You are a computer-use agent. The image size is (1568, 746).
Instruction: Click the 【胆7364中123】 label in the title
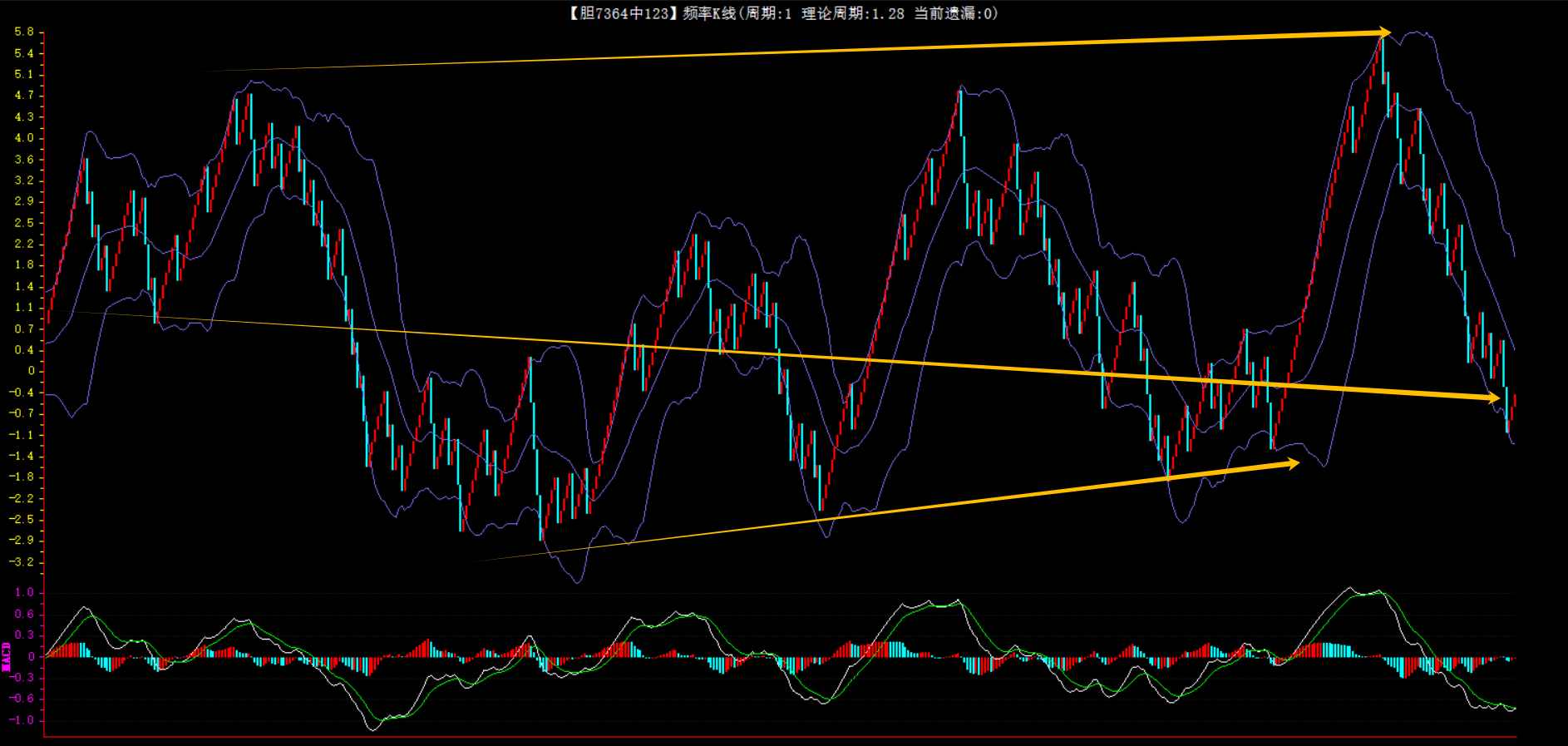click(623, 13)
